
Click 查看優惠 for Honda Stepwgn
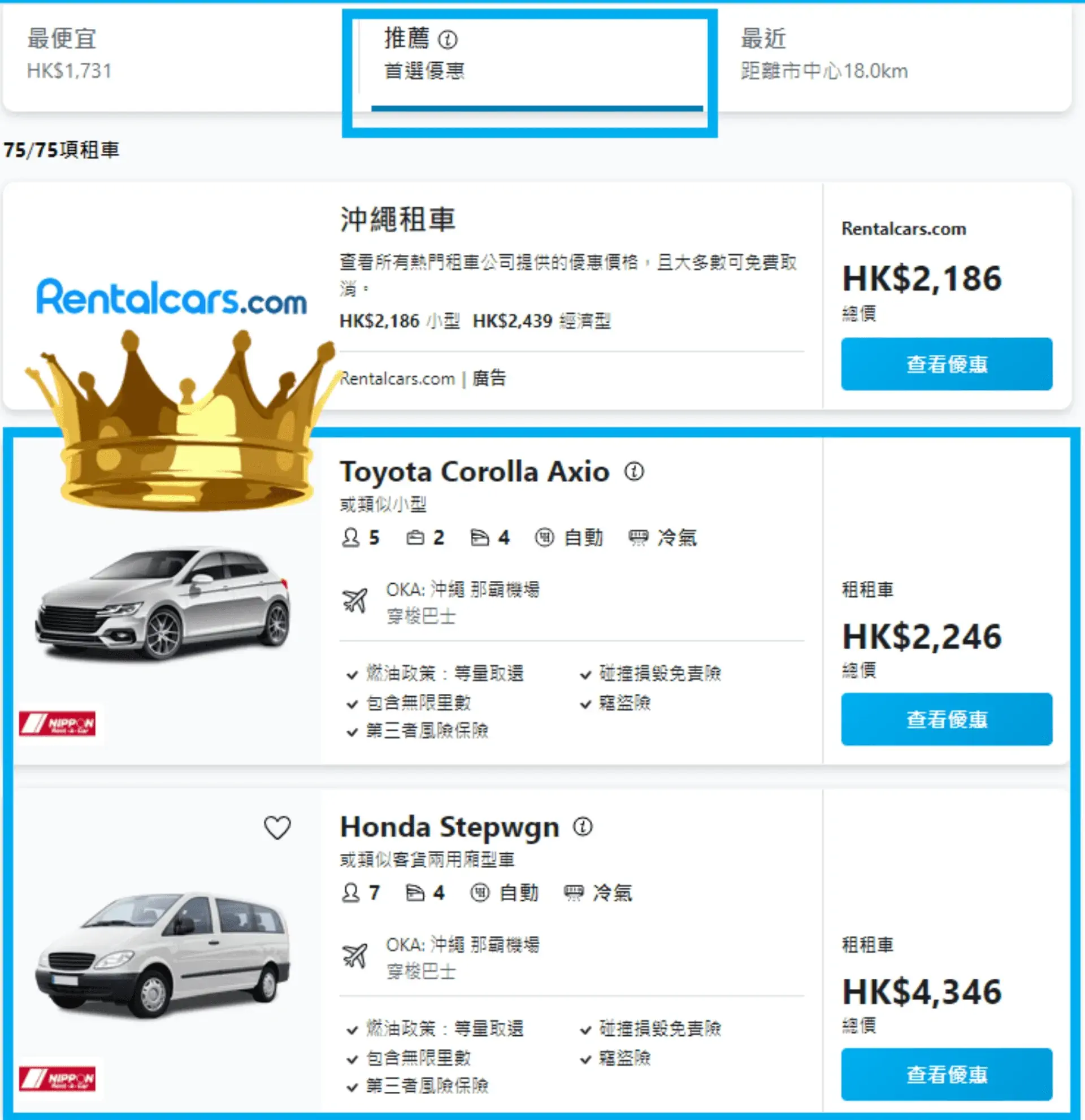947,1074
